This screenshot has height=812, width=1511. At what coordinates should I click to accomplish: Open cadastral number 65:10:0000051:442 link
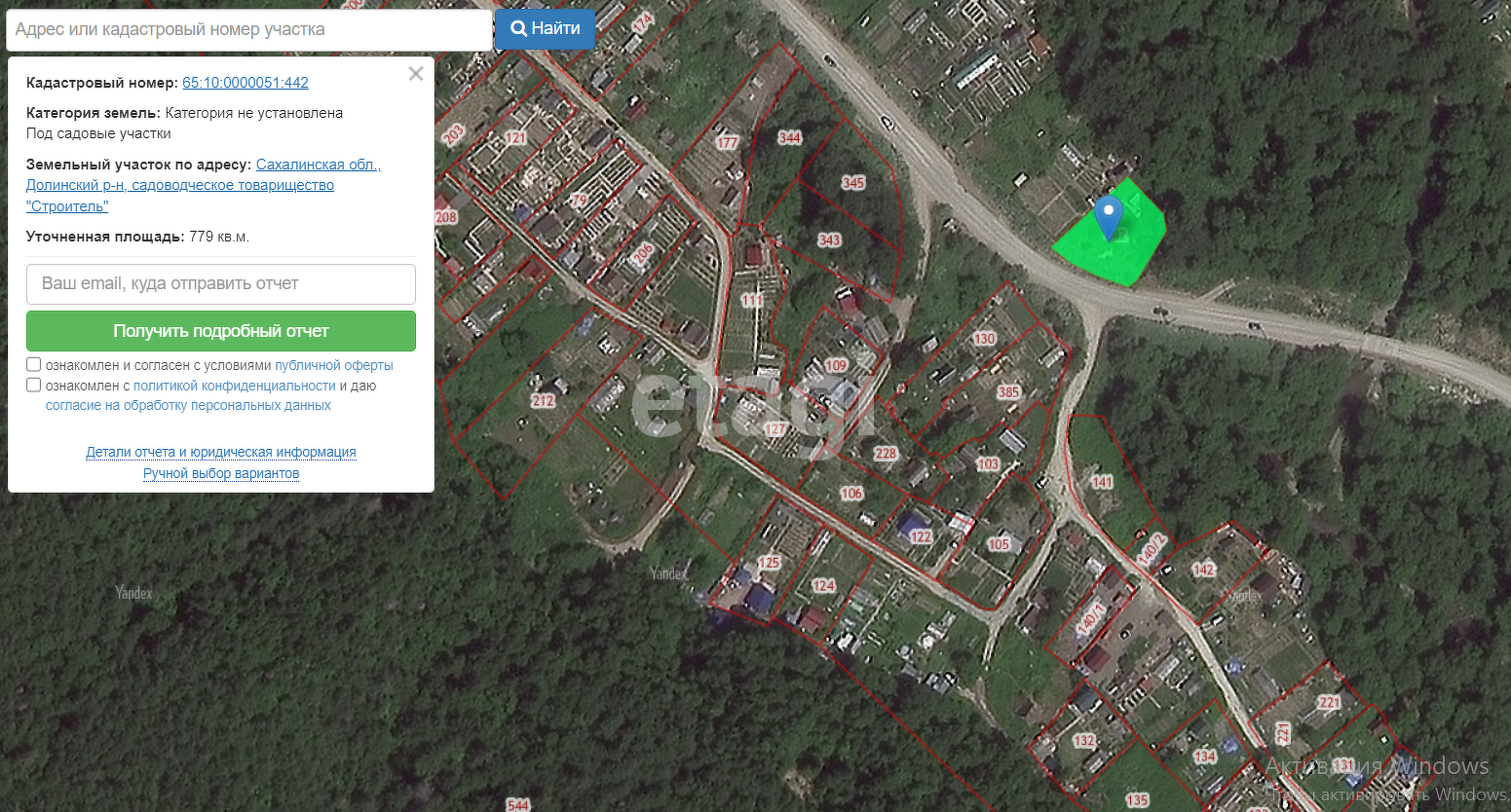pos(245,83)
